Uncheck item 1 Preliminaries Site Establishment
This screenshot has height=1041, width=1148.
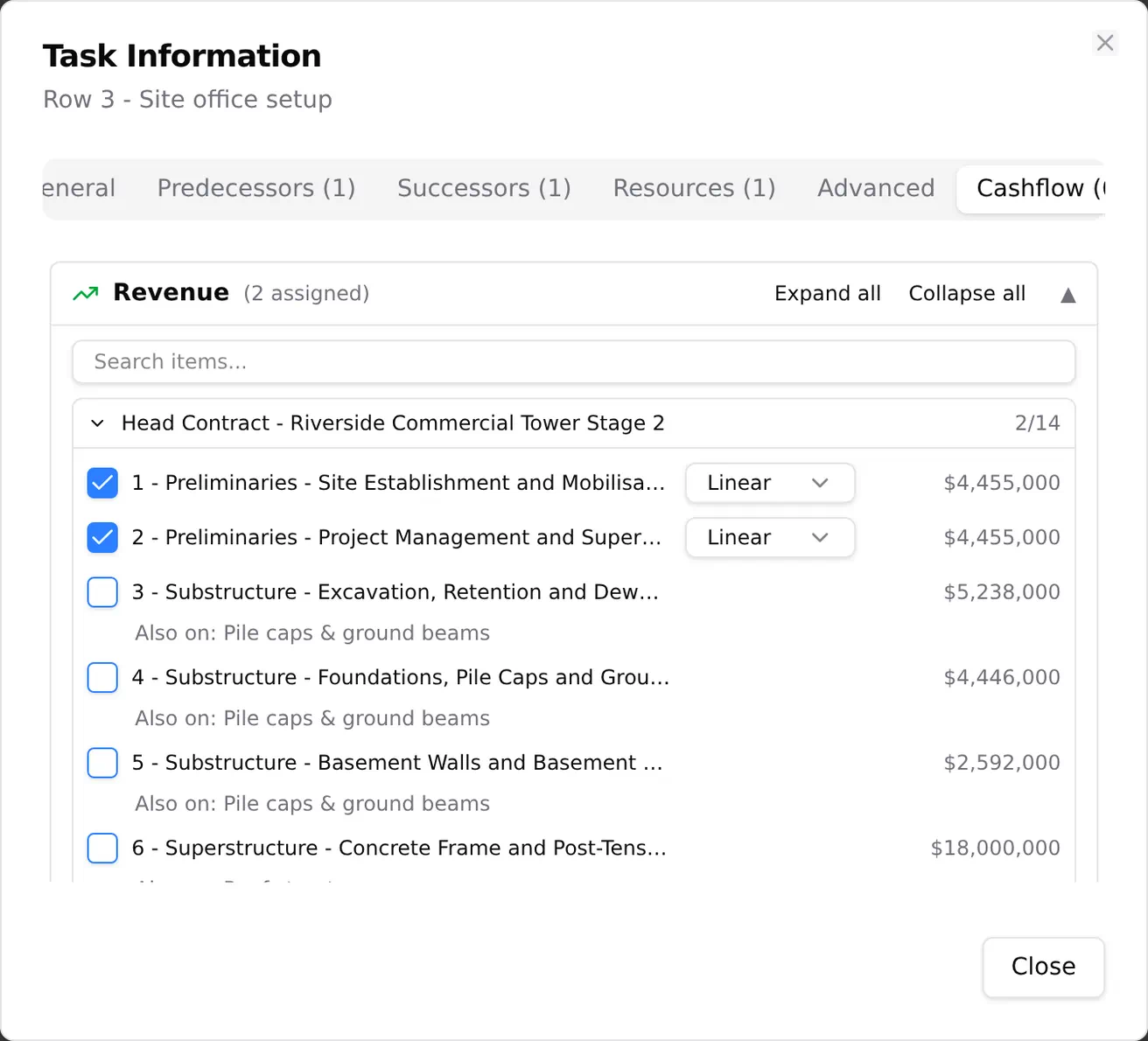pyautogui.click(x=102, y=483)
